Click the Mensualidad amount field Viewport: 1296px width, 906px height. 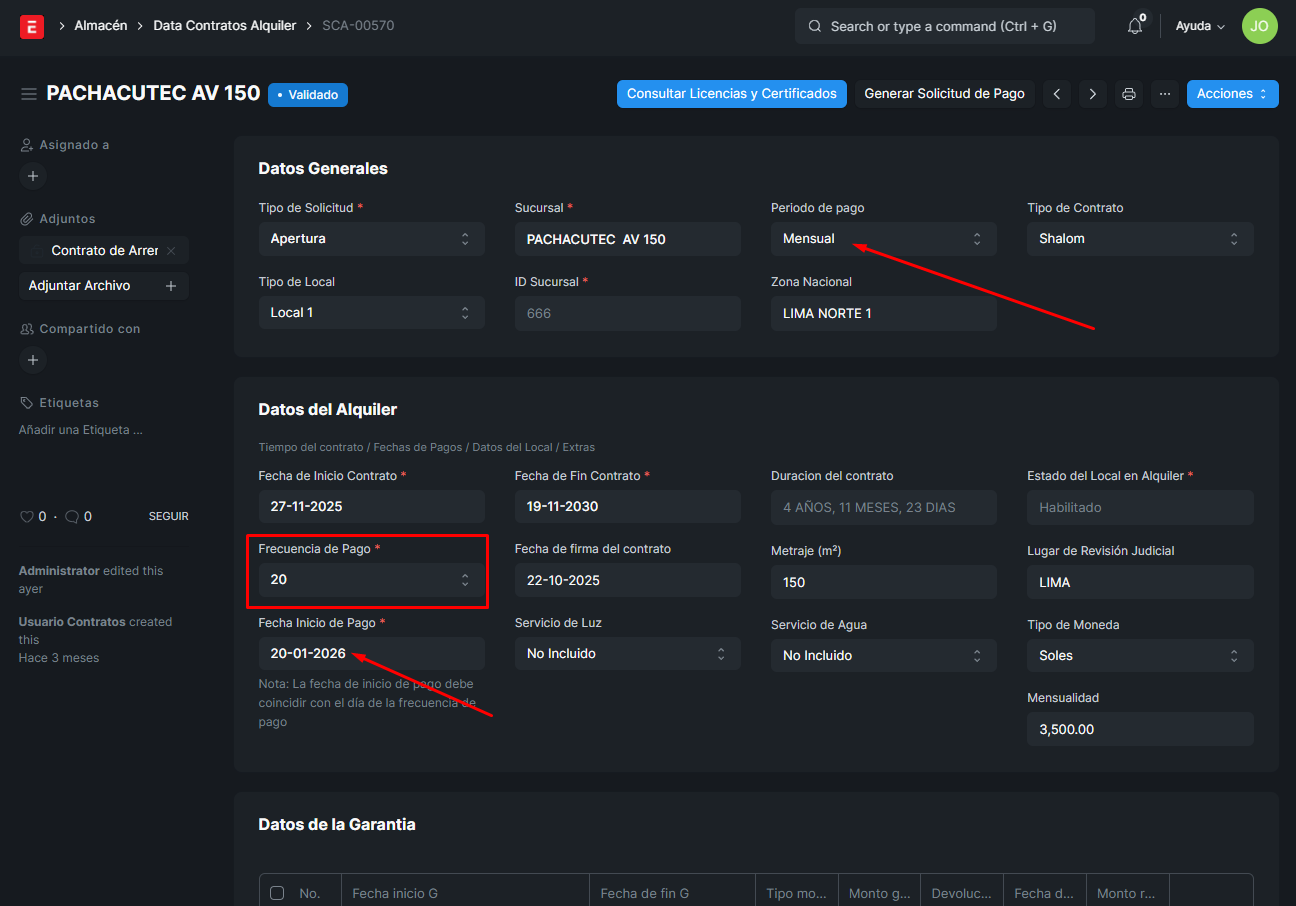click(1139, 729)
